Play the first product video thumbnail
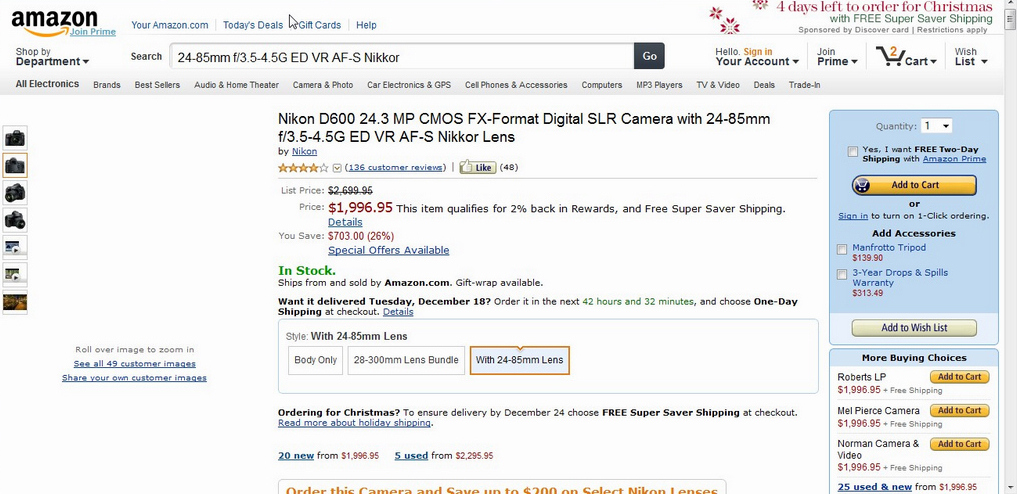 point(15,247)
